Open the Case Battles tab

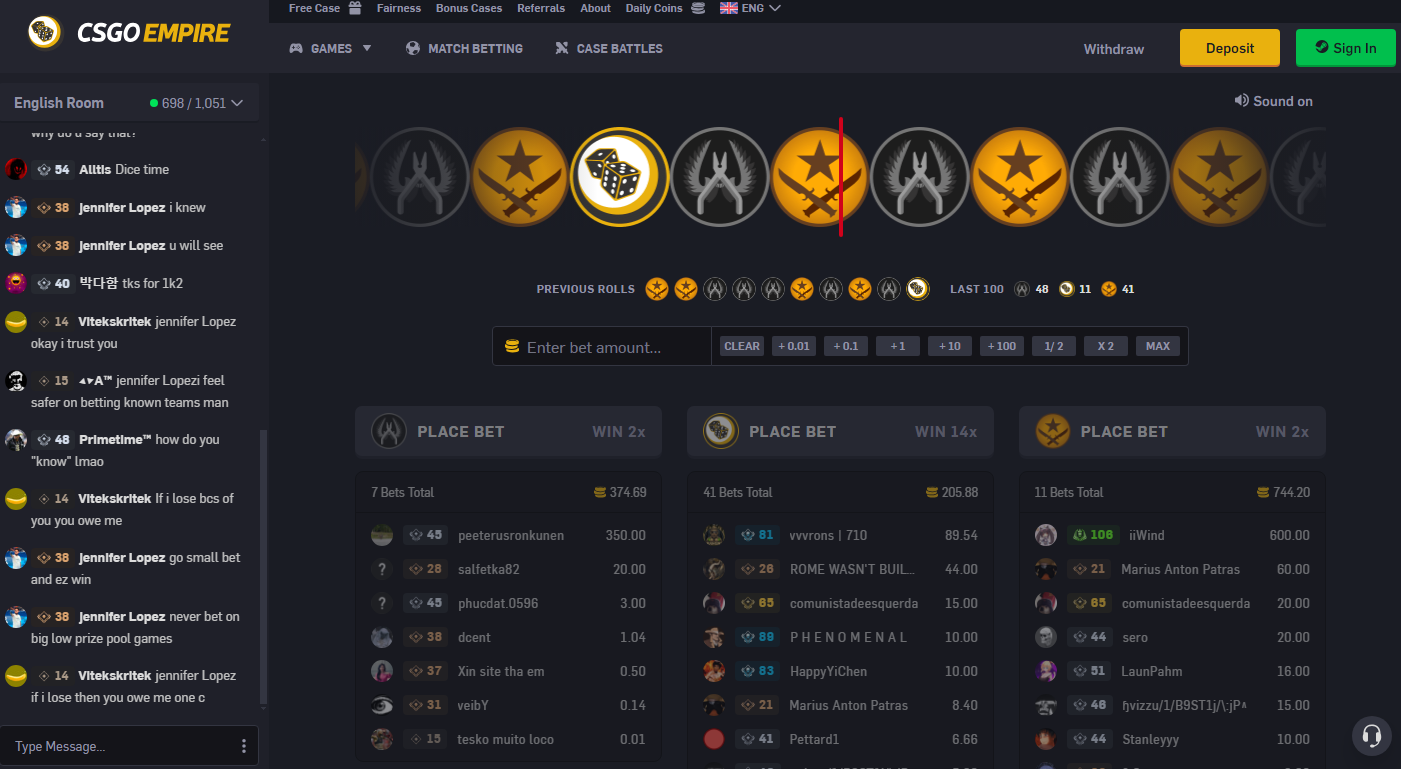coord(608,48)
